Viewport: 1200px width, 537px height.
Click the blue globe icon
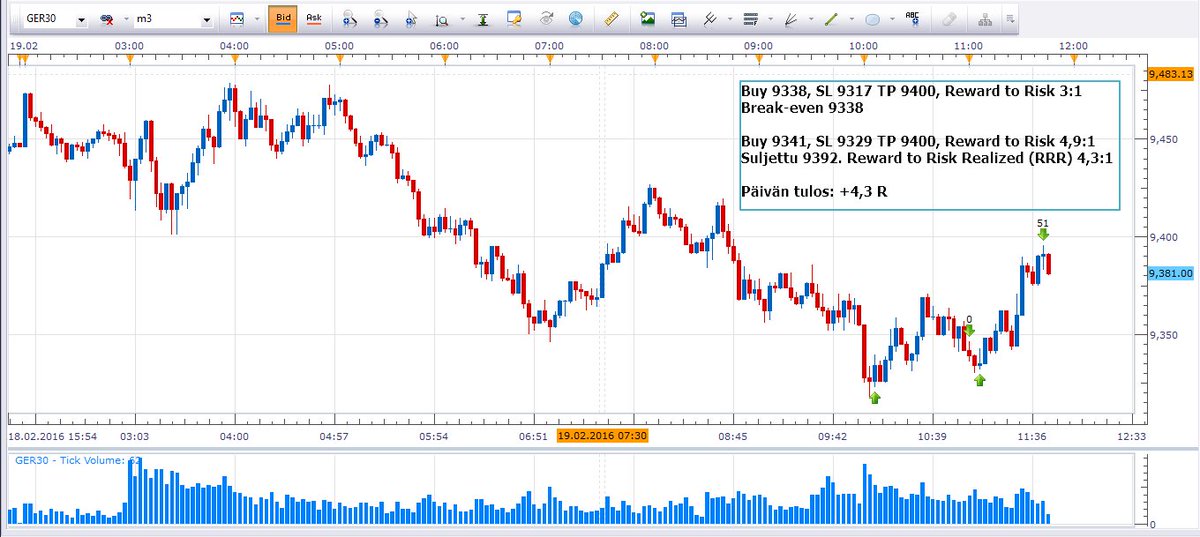tap(576, 19)
